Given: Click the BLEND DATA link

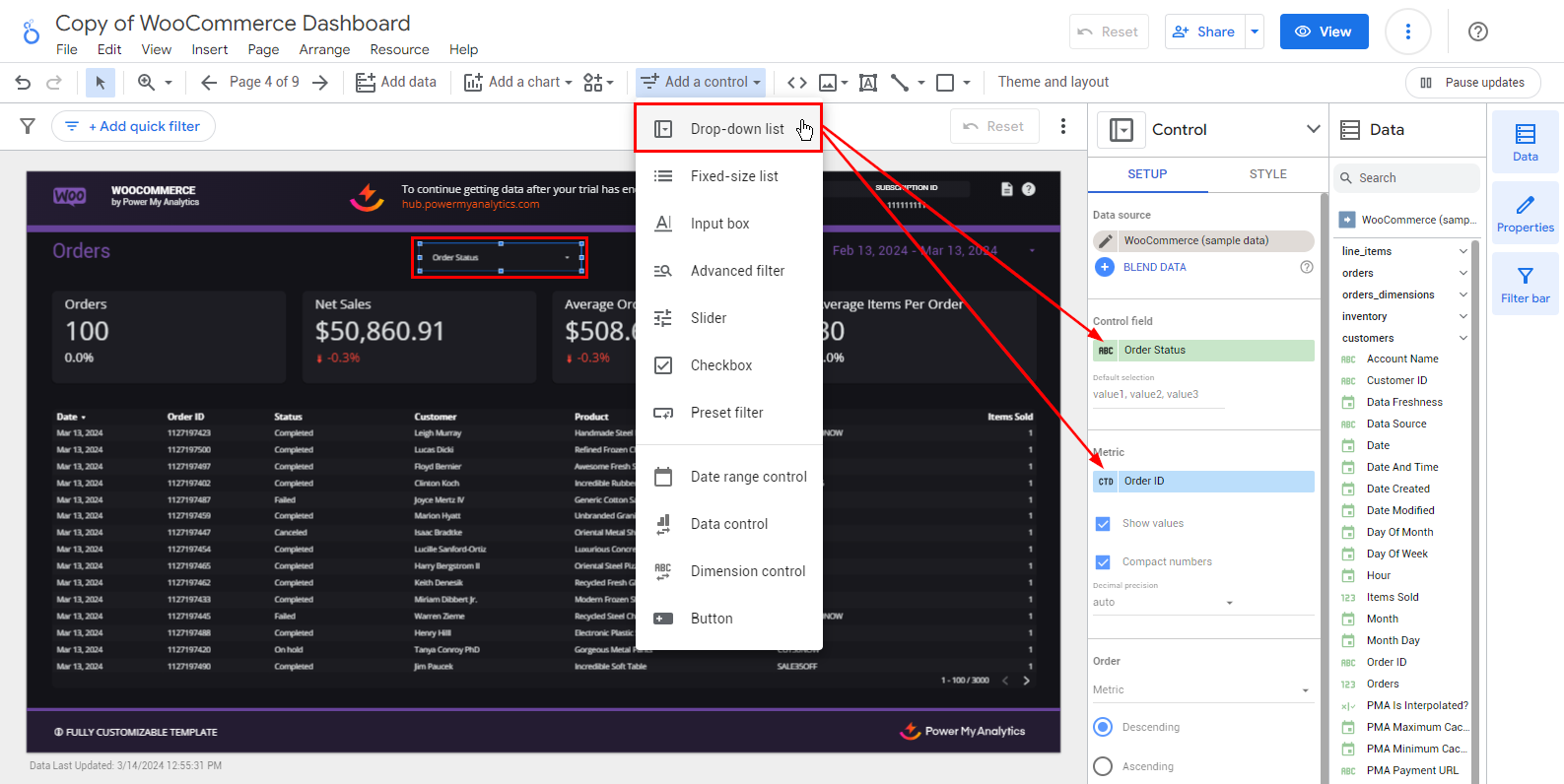Looking at the screenshot, I should (x=1154, y=267).
